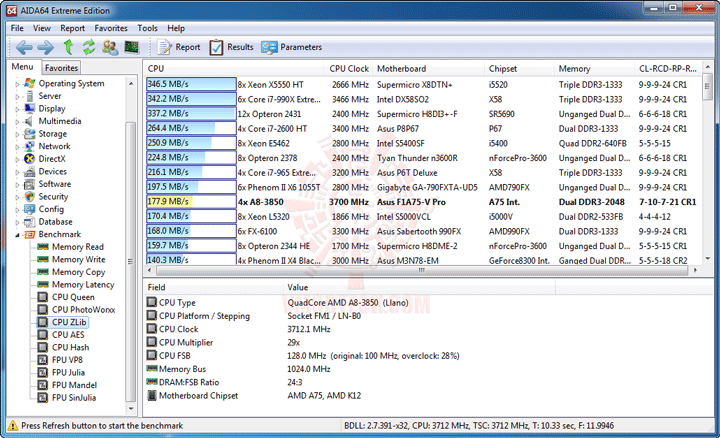
Task: Click the CPU Multiplier field row
Action: click(x=349, y=343)
